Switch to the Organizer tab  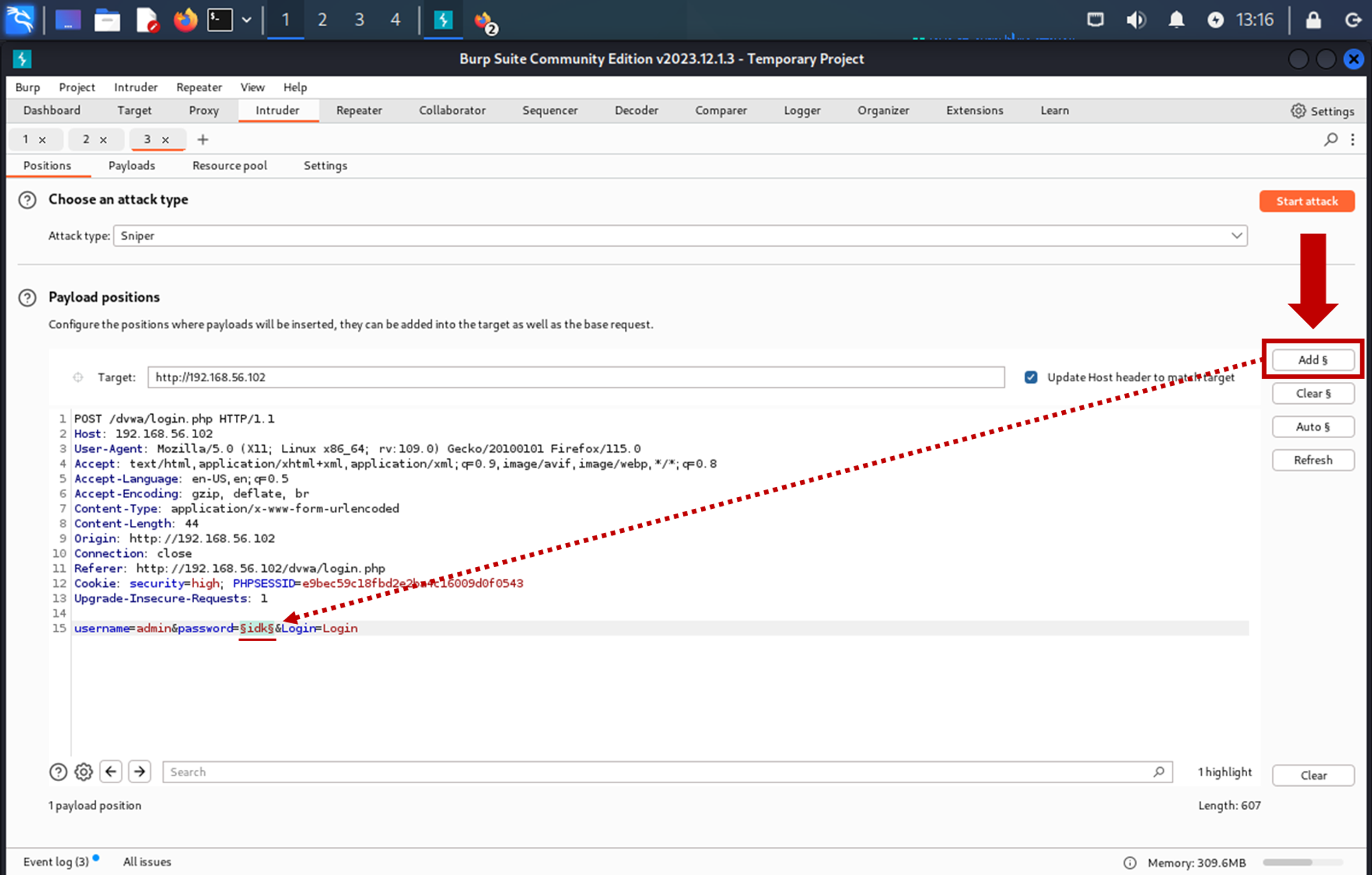(x=883, y=110)
